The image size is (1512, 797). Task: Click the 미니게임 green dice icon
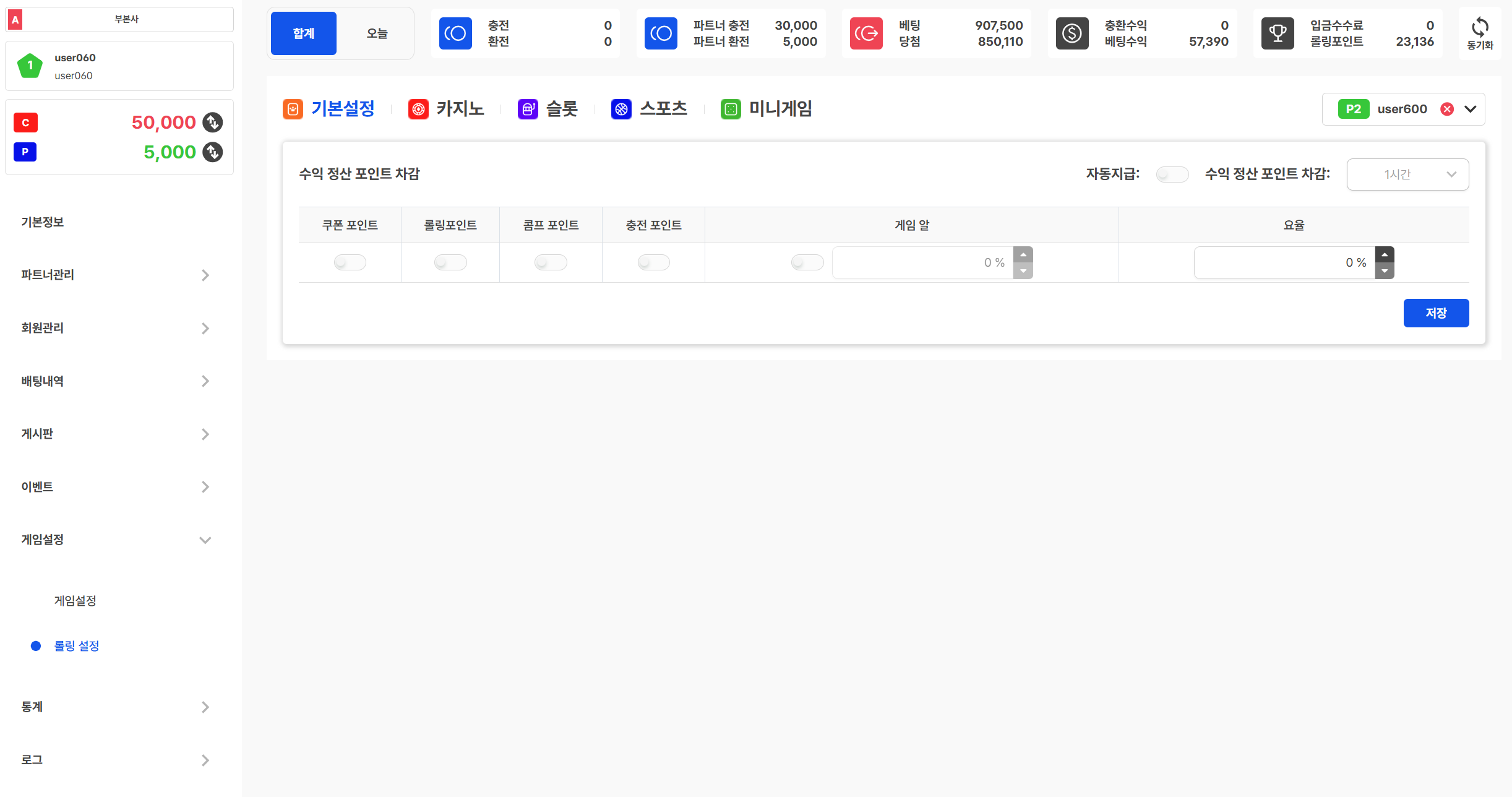click(x=731, y=110)
